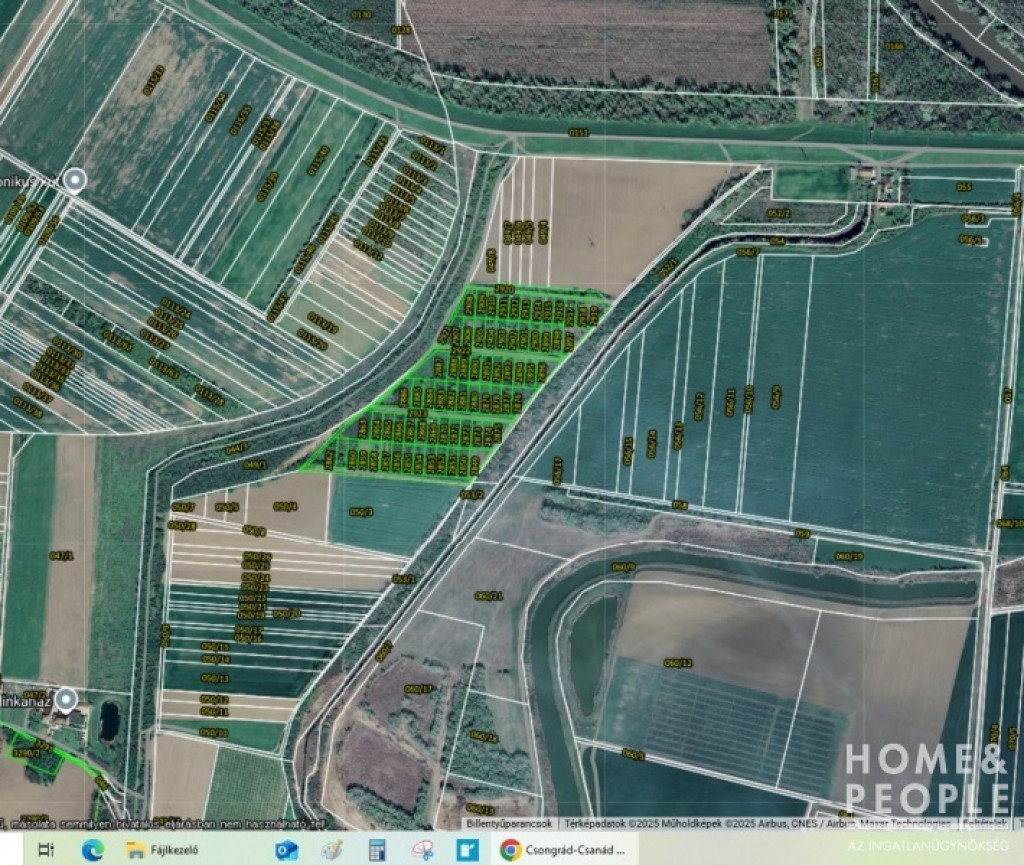The height and width of the screenshot is (865, 1024).
Task: Click the 'Feltételek' terms link on map
Action: [984, 824]
